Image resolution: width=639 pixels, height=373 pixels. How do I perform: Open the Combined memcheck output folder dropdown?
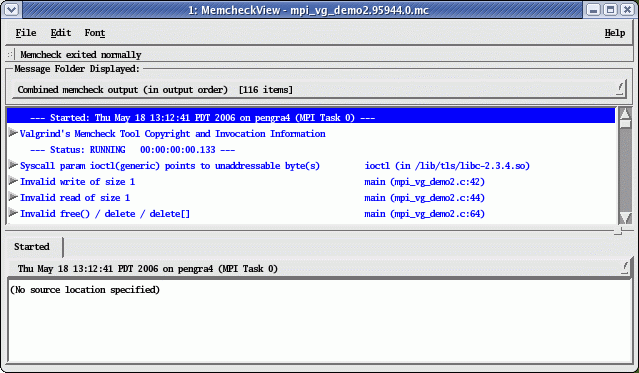point(318,89)
